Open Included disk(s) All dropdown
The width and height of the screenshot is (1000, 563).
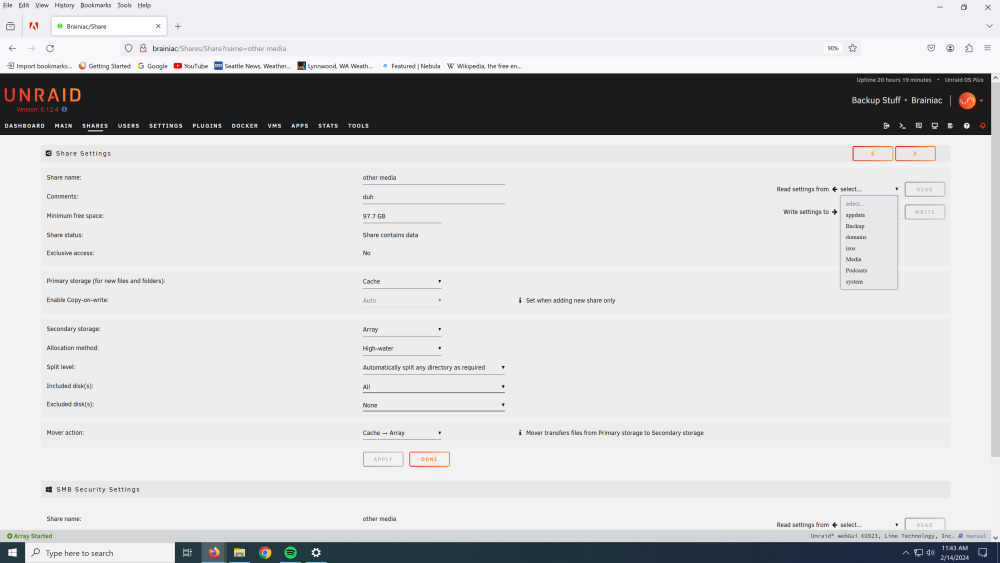[x=434, y=386]
